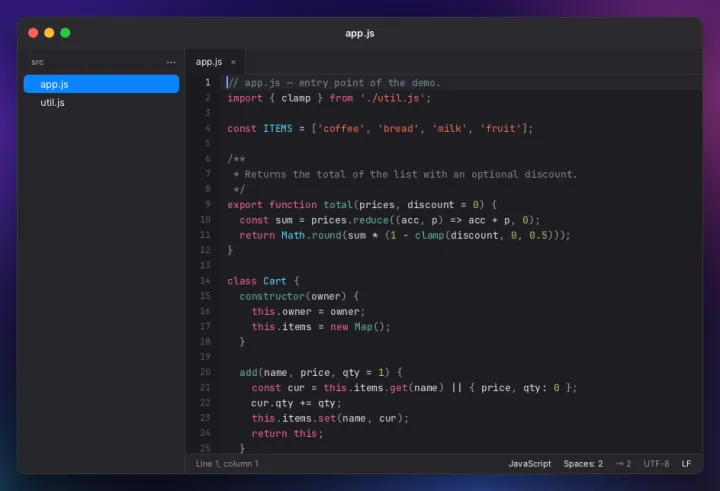Open the UTF-8 encoding selector
The width and height of the screenshot is (720, 491).
pos(656,463)
